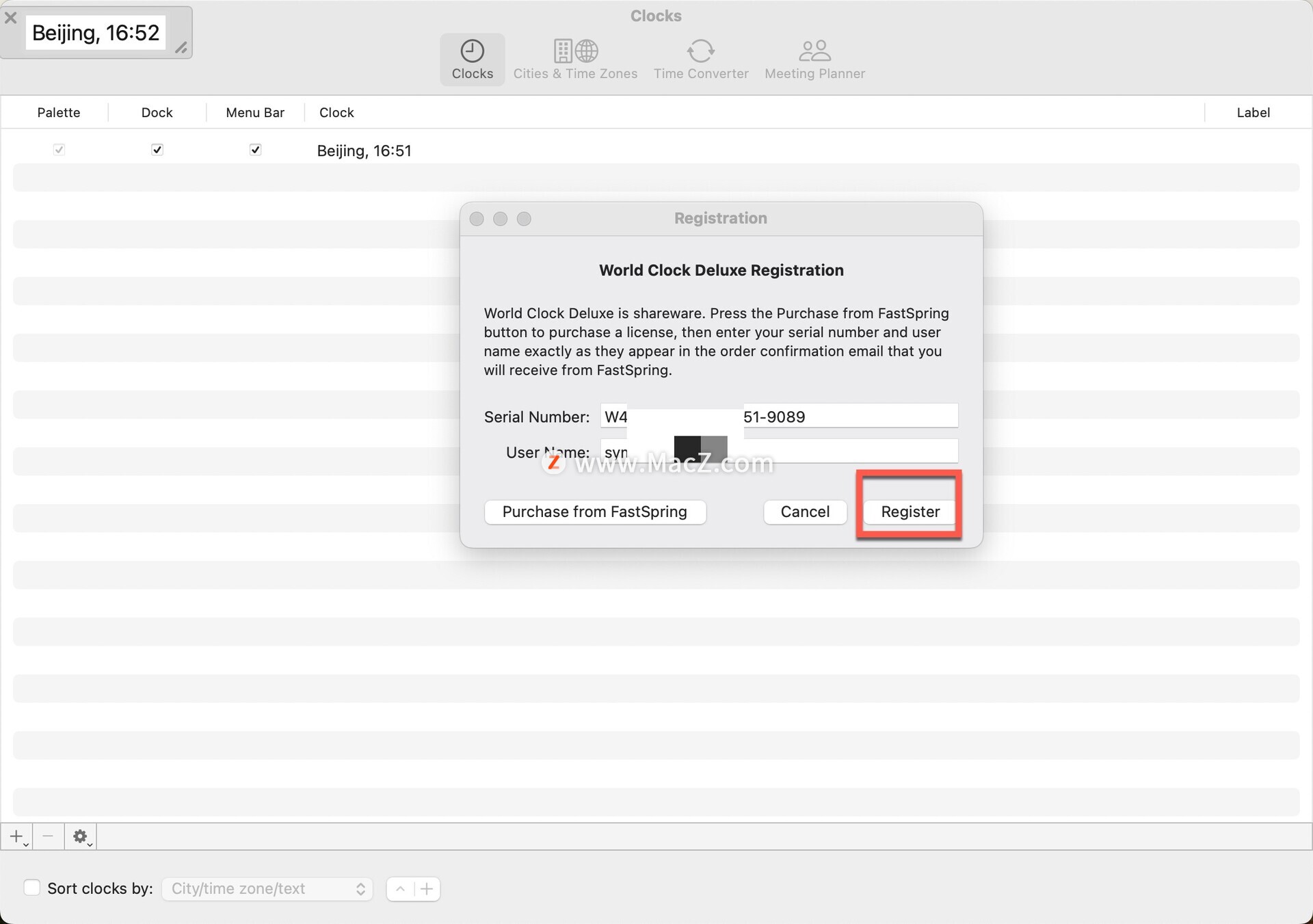Click the minus remove-clock button

[x=48, y=836]
